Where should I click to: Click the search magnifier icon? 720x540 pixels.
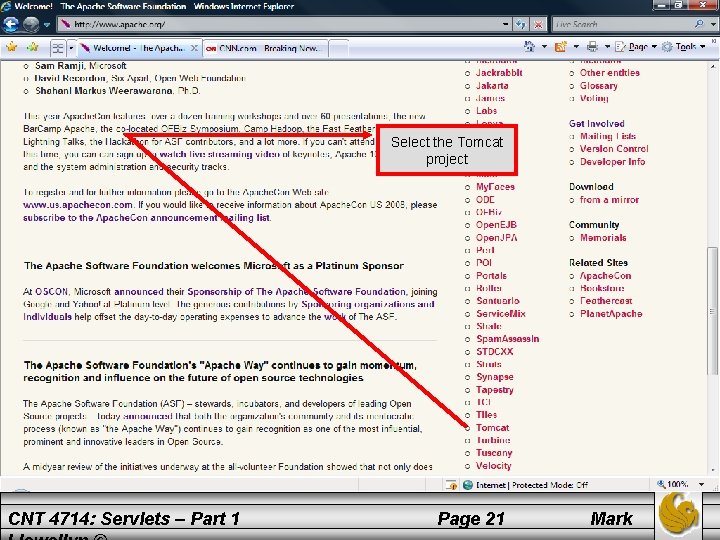click(699, 24)
